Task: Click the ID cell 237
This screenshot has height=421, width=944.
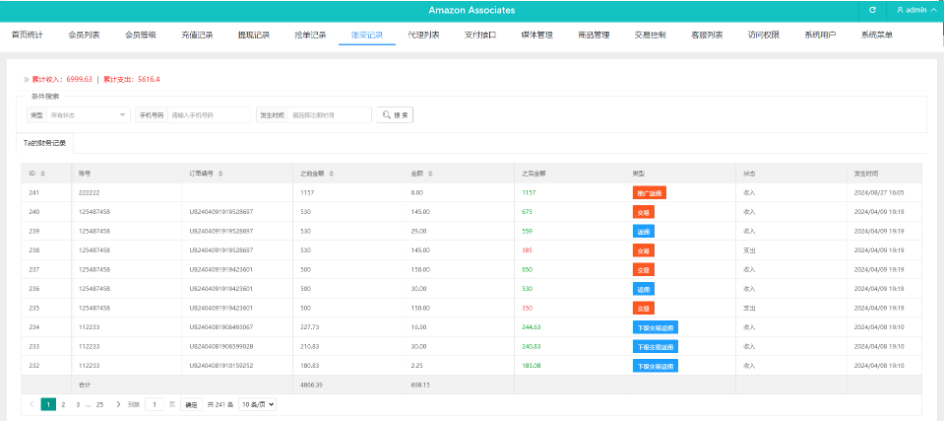Action: coord(34,270)
